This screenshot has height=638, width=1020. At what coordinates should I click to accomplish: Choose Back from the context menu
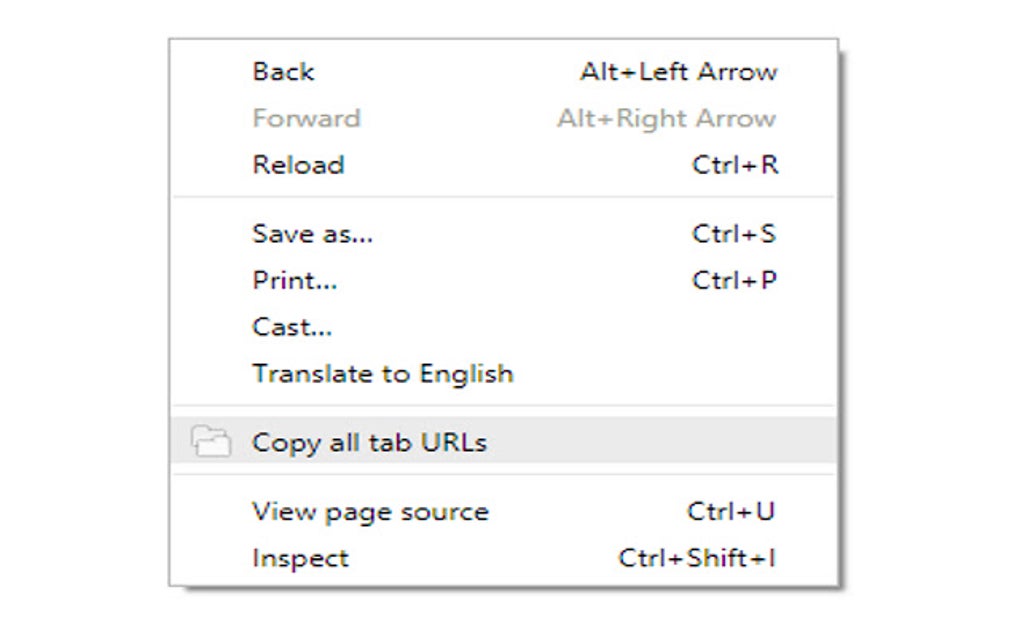tap(283, 72)
